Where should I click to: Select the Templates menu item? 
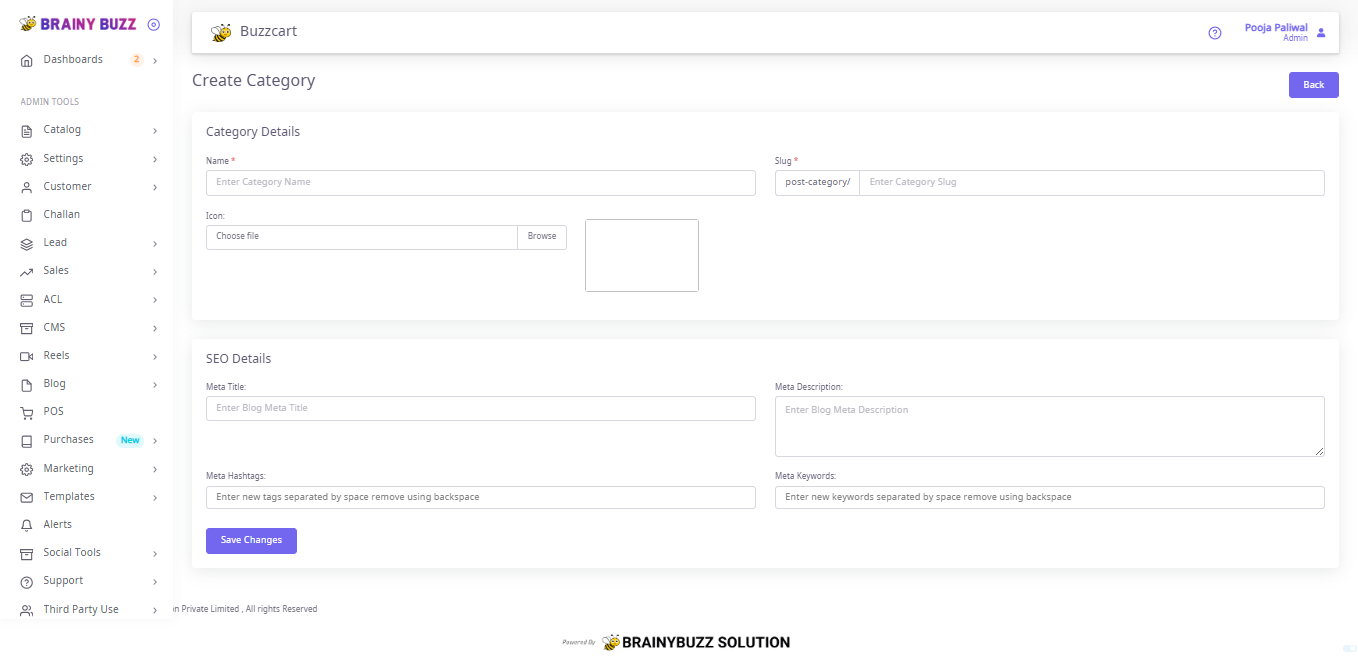69,496
